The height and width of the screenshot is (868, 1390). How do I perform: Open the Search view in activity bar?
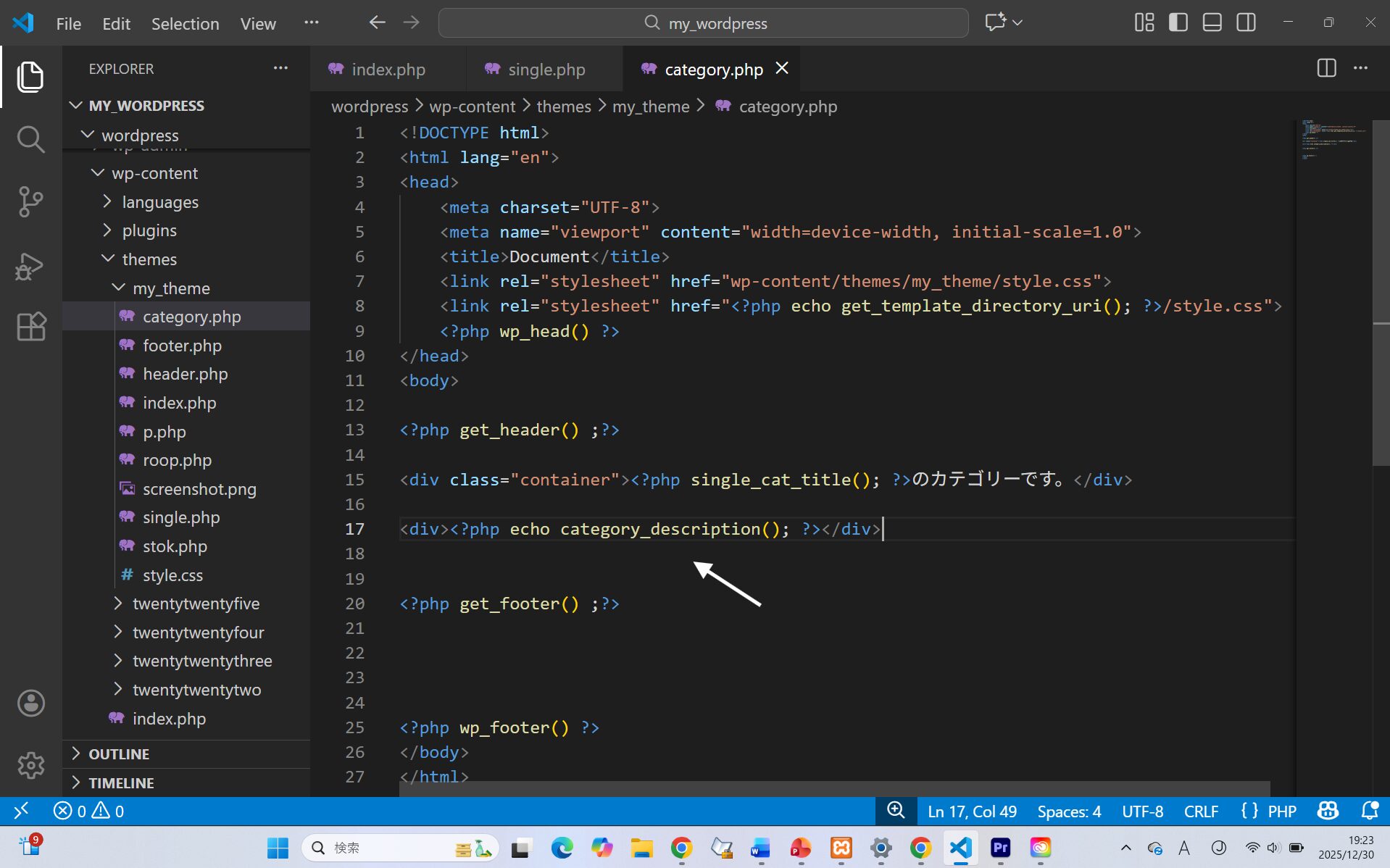30,139
